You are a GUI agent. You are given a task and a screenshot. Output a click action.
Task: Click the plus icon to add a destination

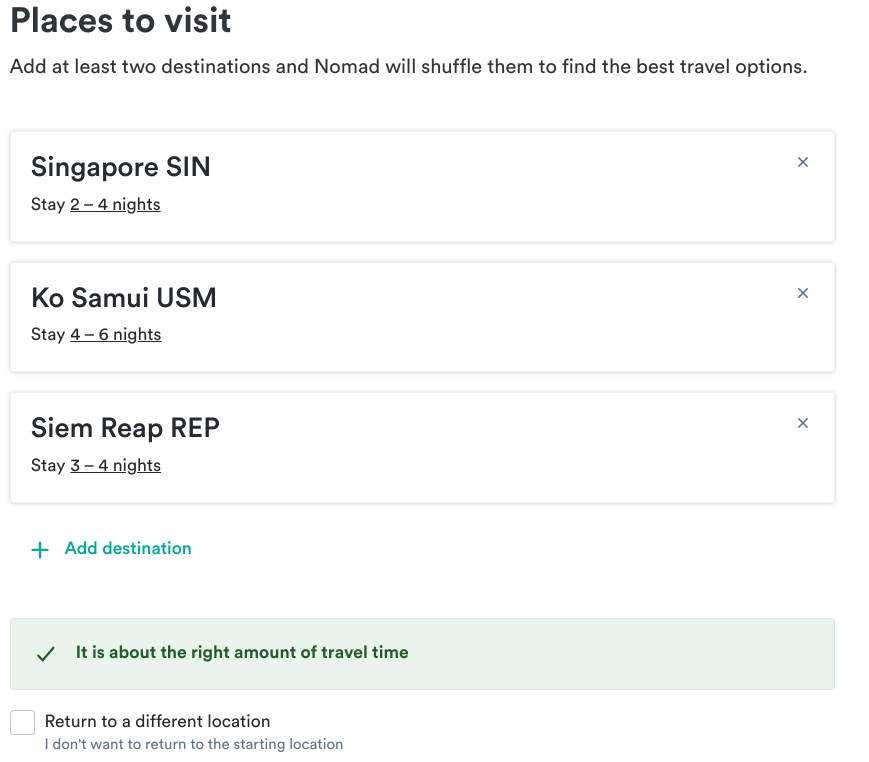click(x=40, y=549)
